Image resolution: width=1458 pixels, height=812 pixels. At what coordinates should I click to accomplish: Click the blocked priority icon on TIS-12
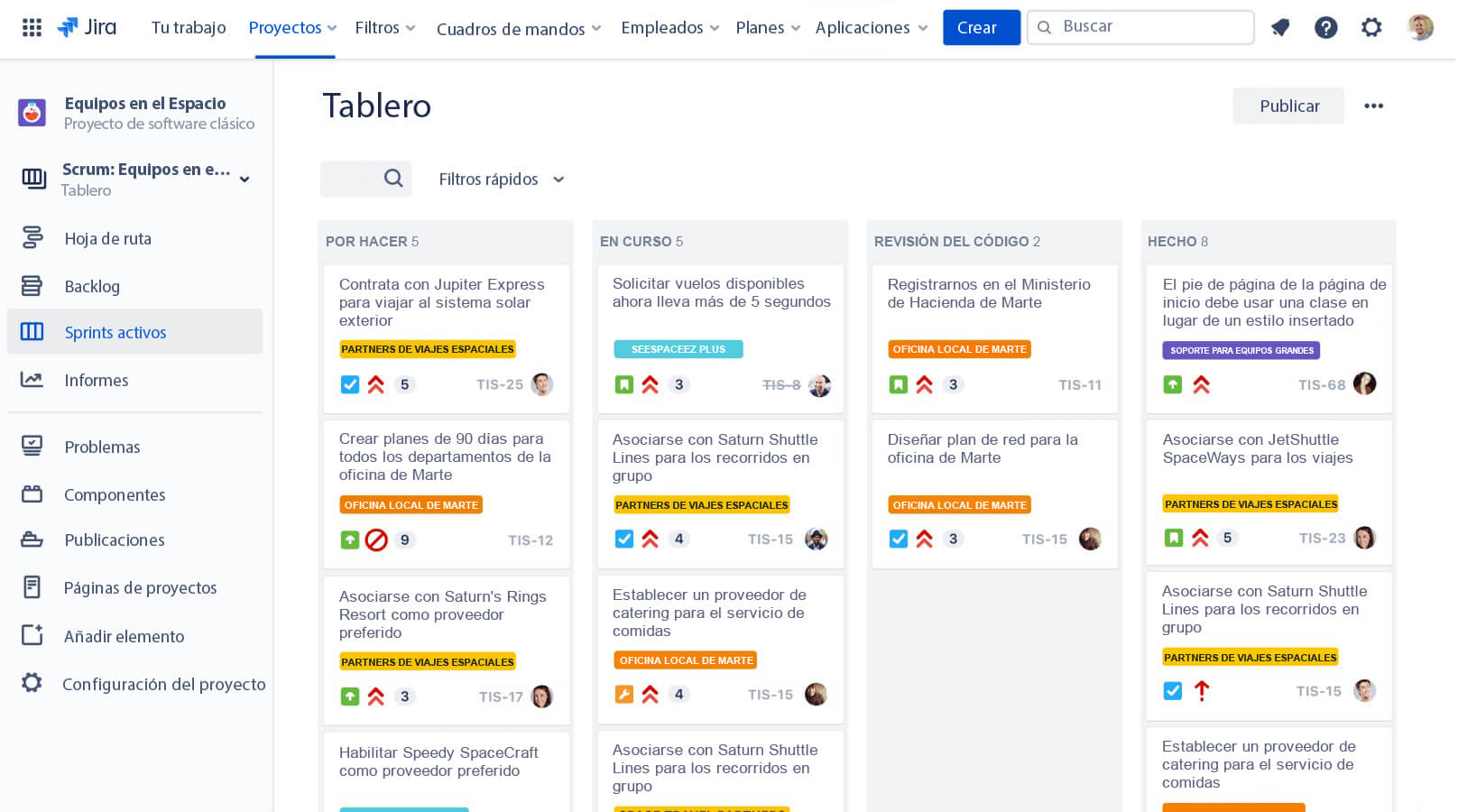(x=376, y=540)
